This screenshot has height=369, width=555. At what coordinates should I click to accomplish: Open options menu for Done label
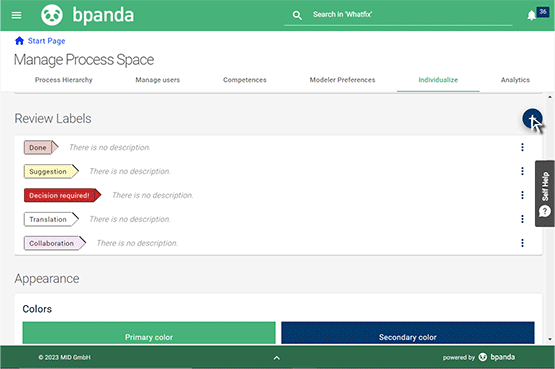pos(522,147)
